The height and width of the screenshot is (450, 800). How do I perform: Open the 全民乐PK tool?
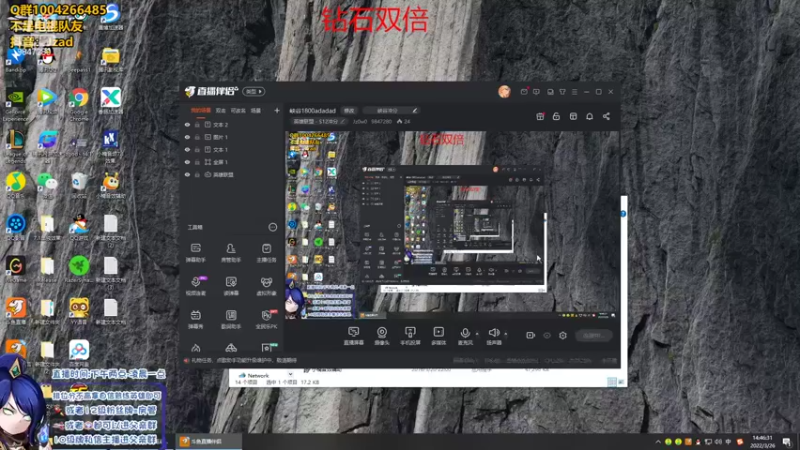[266, 319]
